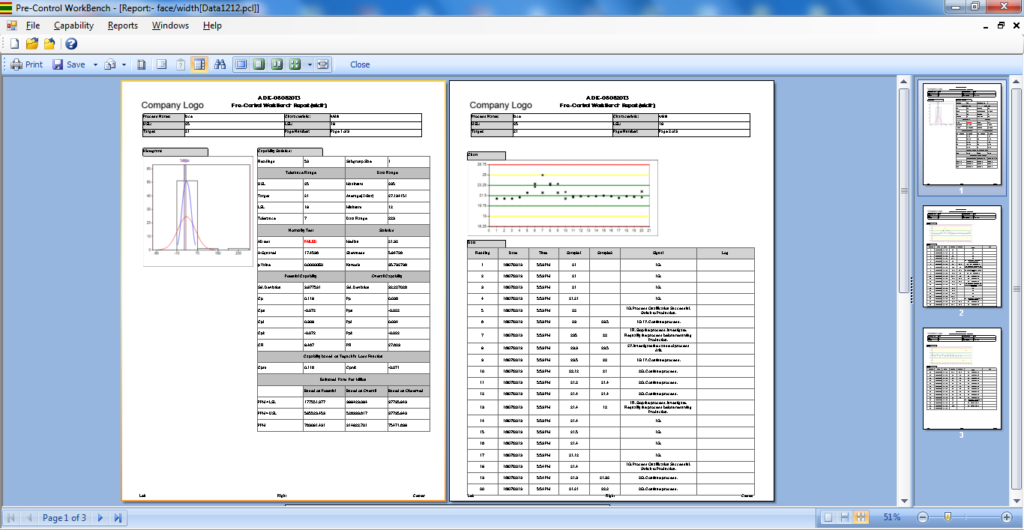Image resolution: width=1024 pixels, height=530 pixels.
Task: Click the folder icon with up arrow
Action: (x=50, y=44)
